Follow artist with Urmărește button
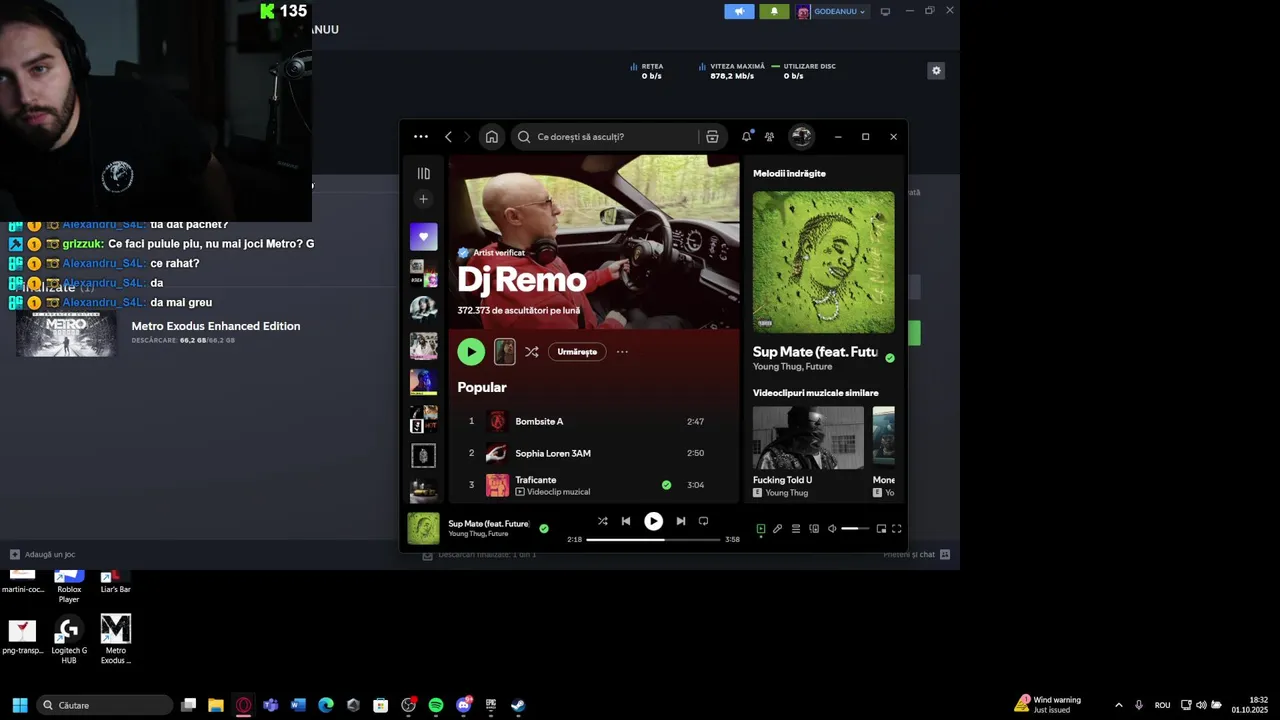The height and width of the screenshot is (720, 1280). coord(577,352)
